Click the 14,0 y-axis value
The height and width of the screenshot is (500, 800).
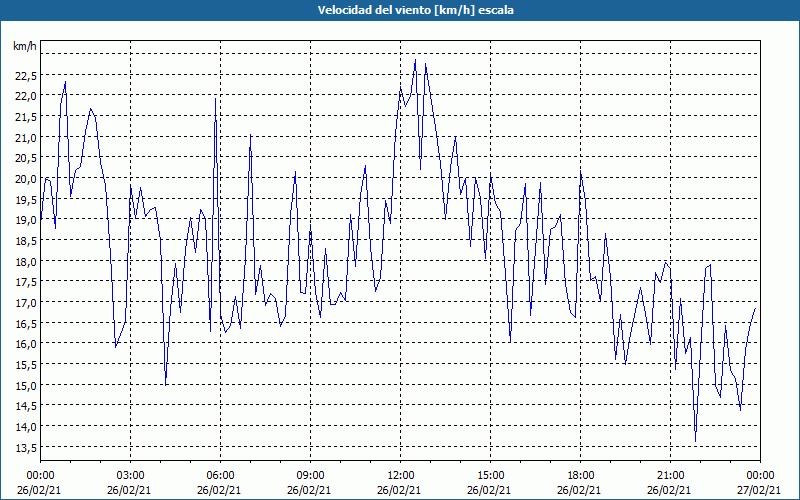click(x=26, y=427)
